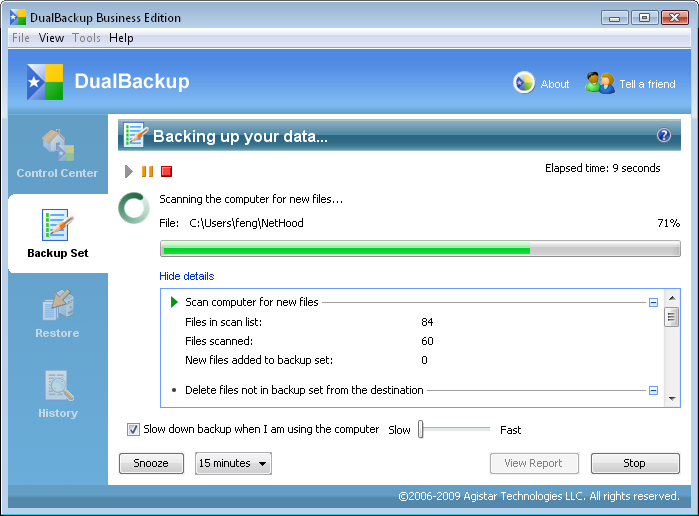
Task: Click the notepad icon beside Backing up your data
Action: [136, 135]
